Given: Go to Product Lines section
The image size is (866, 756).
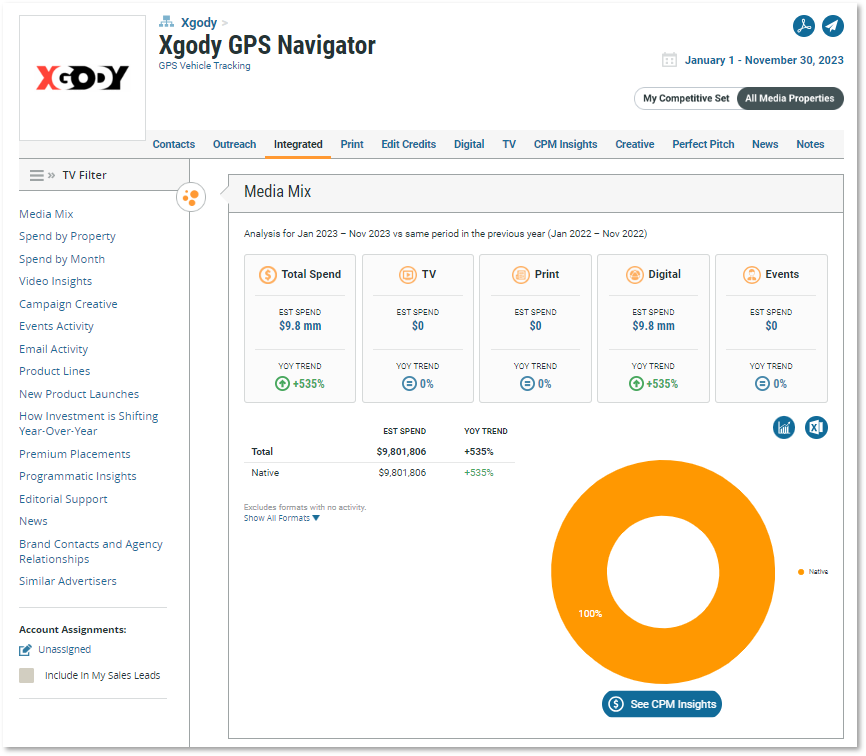Looking at the screenshot, I should click(55, 371).
